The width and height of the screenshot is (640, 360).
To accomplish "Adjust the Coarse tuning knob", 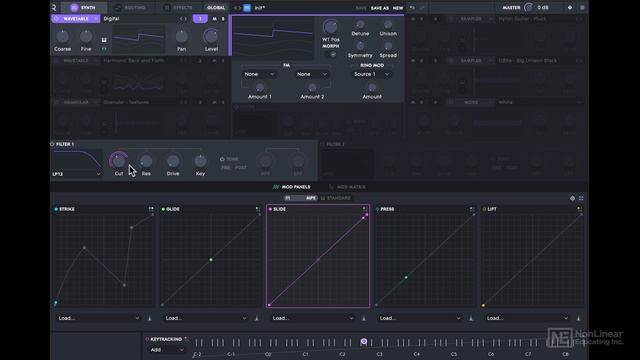I will pos(62,37).
